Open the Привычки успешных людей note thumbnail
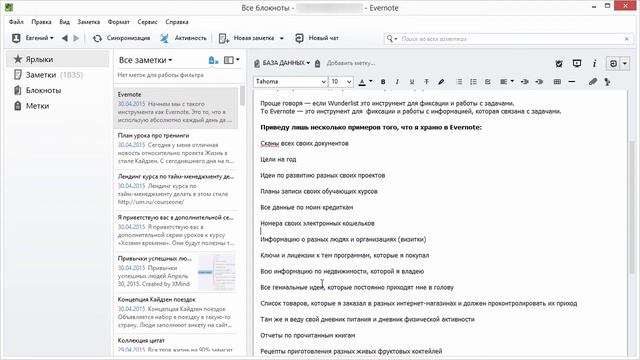 (x=217, y=272)
